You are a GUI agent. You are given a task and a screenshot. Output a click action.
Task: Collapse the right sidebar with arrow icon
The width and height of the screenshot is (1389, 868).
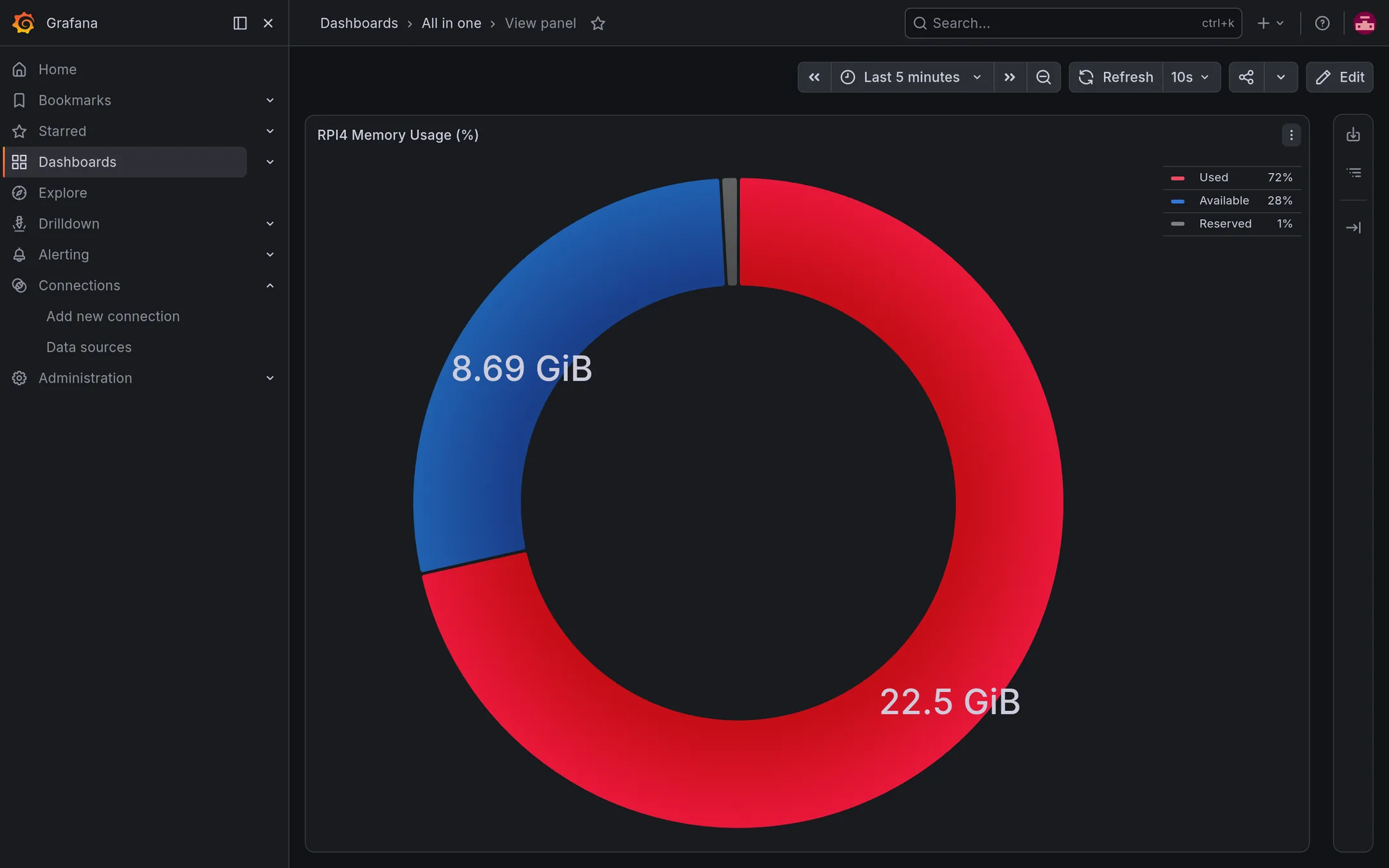tap(1353, 228)
